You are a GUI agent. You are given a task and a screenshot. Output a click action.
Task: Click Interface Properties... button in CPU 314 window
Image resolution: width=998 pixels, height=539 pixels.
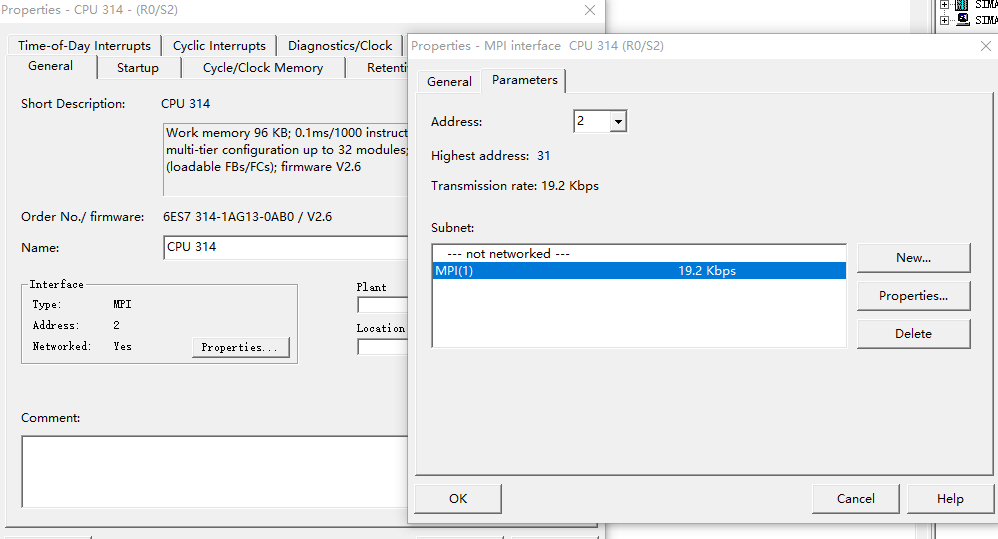pos(240,347)
